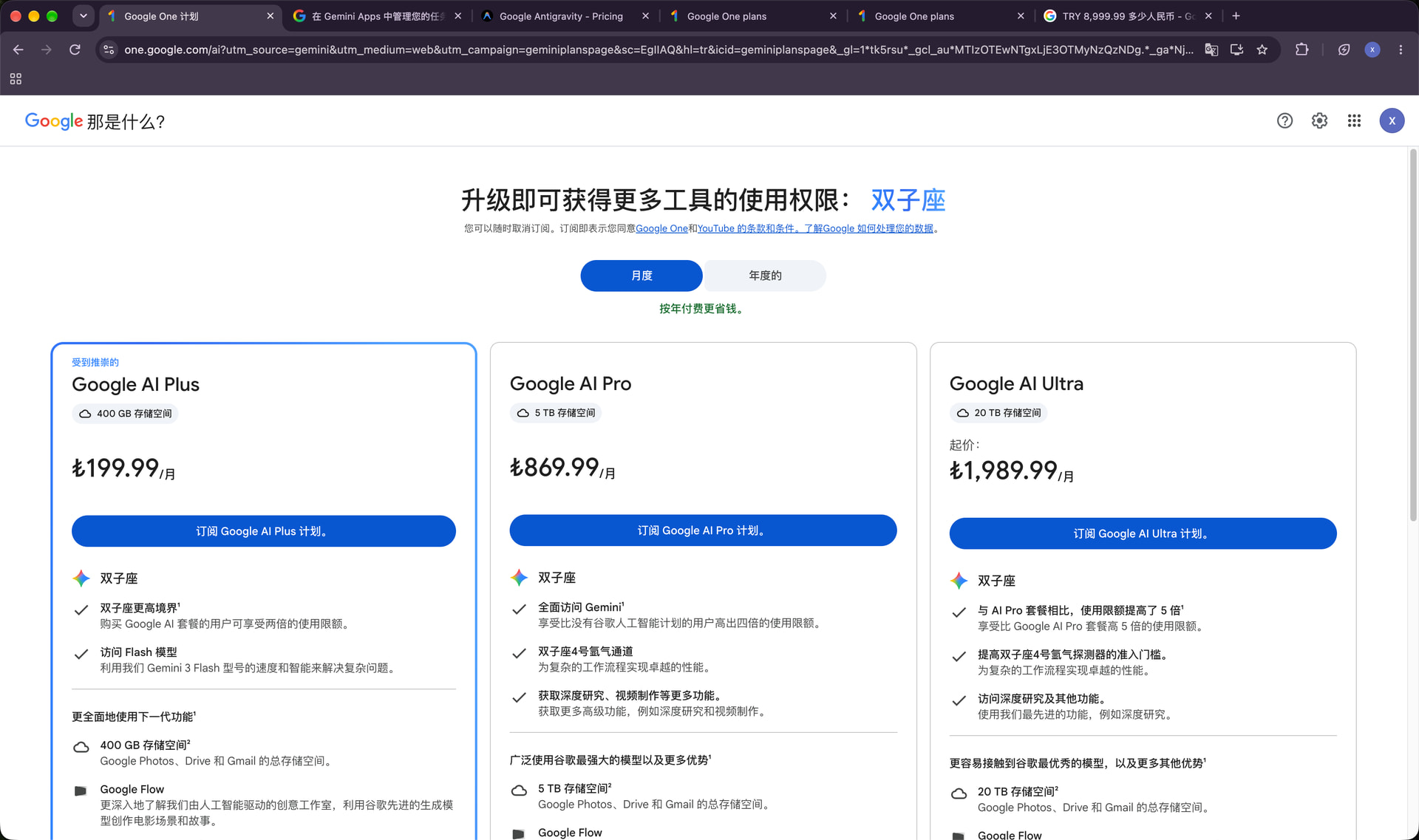
Task: Click the address bar URL field
Action: 658,49
